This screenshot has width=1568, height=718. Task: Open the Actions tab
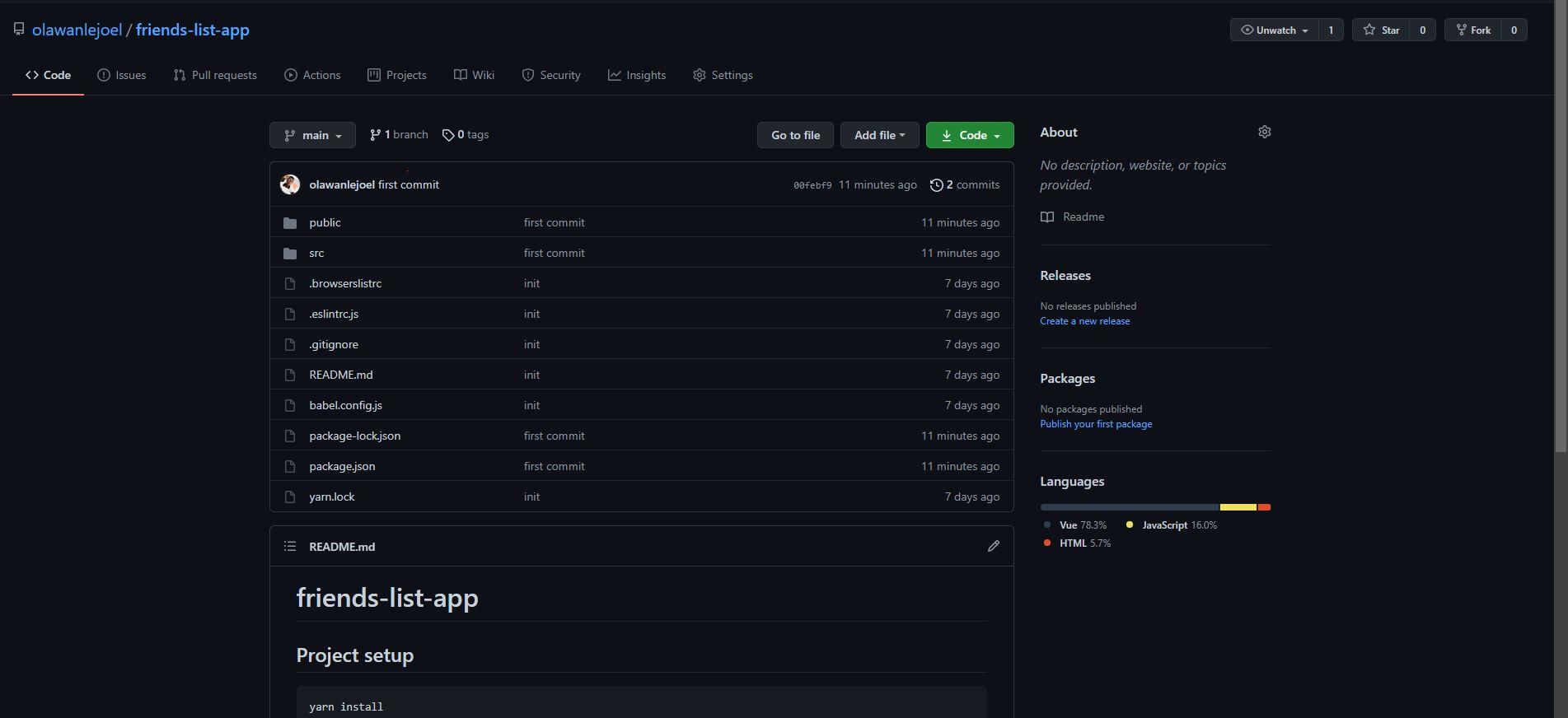[x=312, y=75]
